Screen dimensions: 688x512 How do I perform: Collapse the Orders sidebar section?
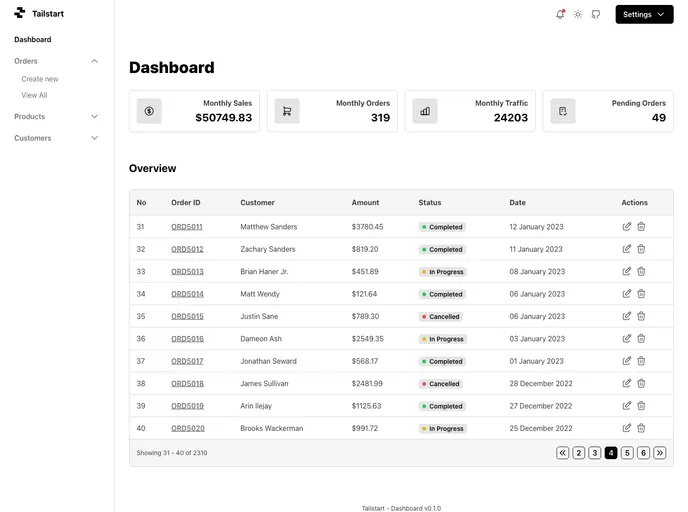coord(56,61)
